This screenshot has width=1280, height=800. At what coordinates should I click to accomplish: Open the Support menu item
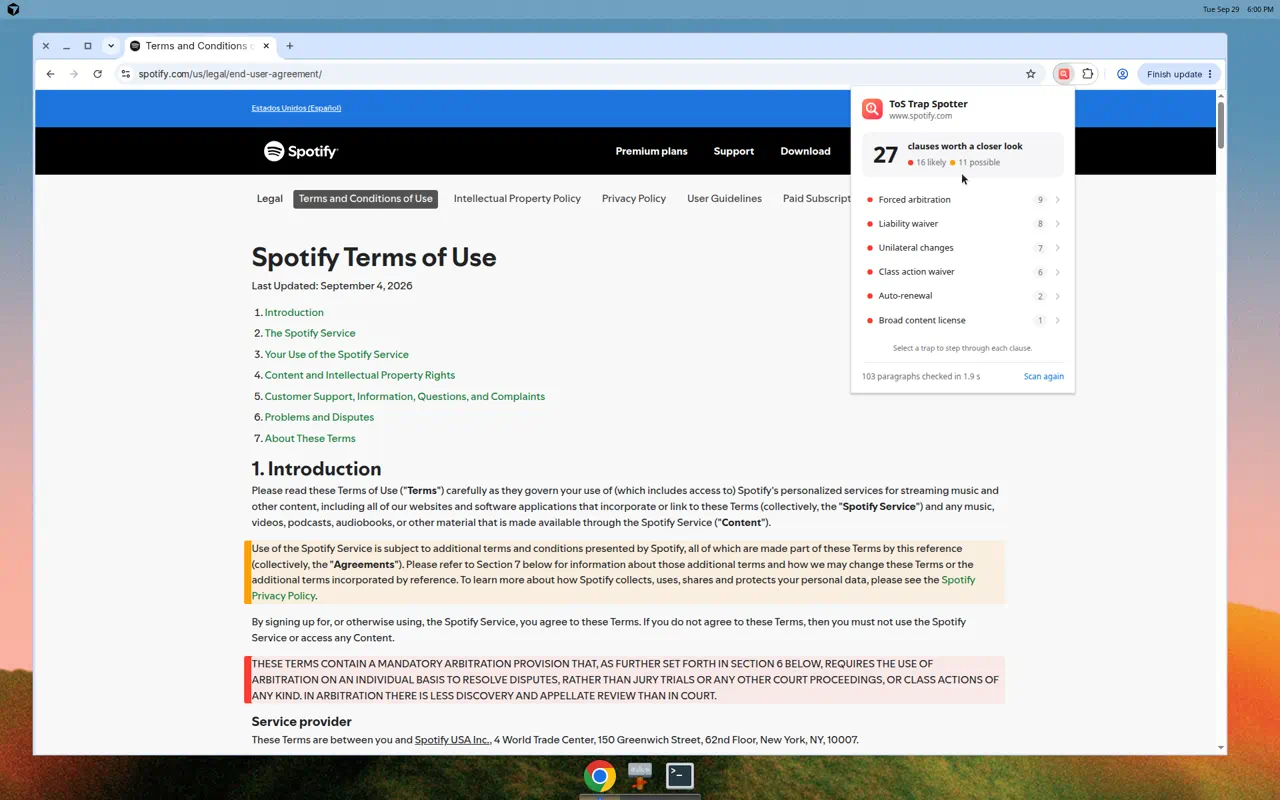(734, 151)
